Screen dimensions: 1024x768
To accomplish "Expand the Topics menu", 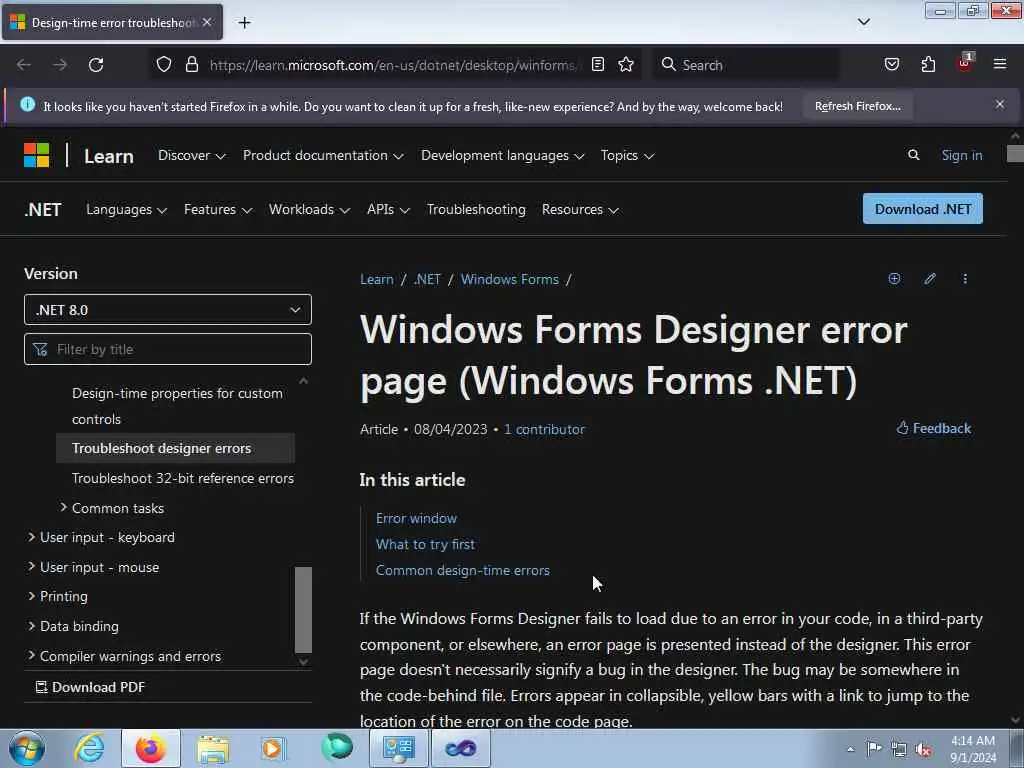I will coord(627,155).
